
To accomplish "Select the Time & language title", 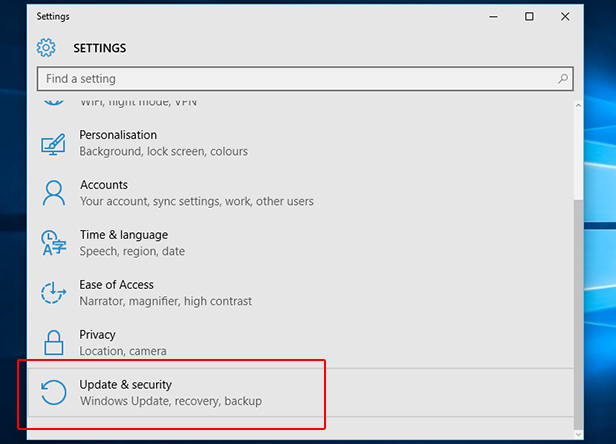I will (x=124, y=235).
